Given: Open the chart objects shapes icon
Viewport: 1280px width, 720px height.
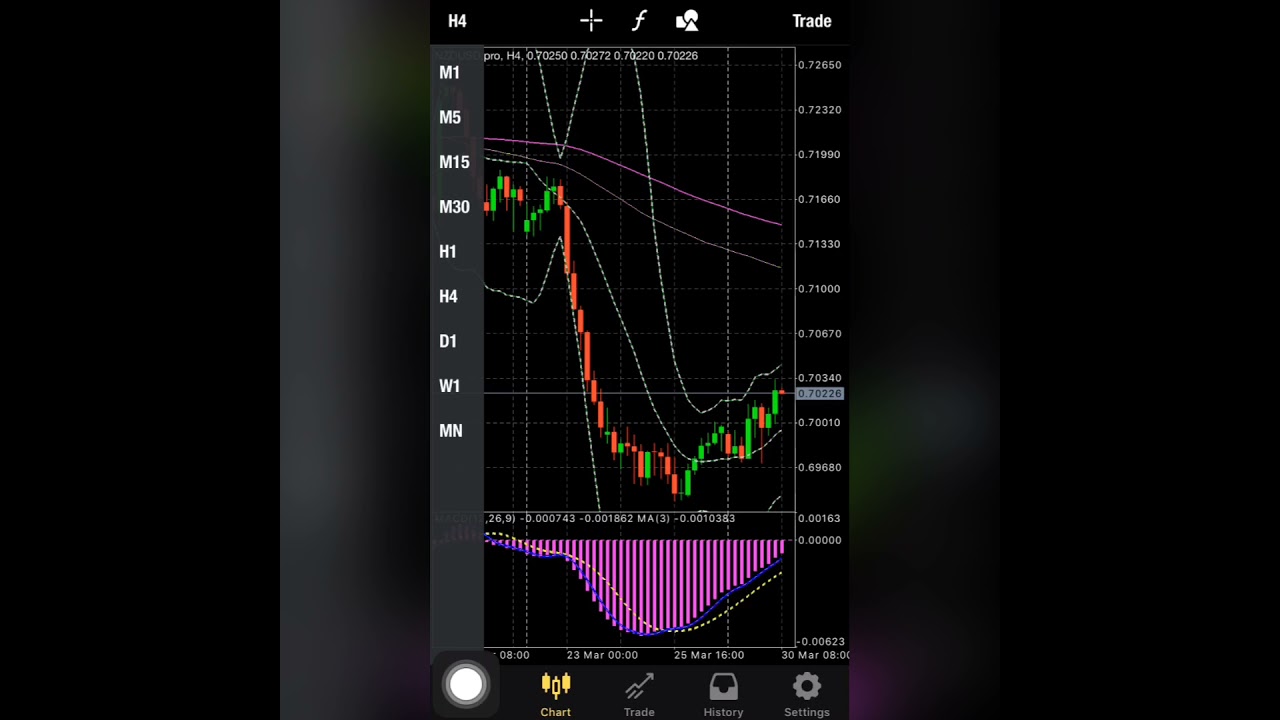Looking at the screenshot, I should click(687, 21).
